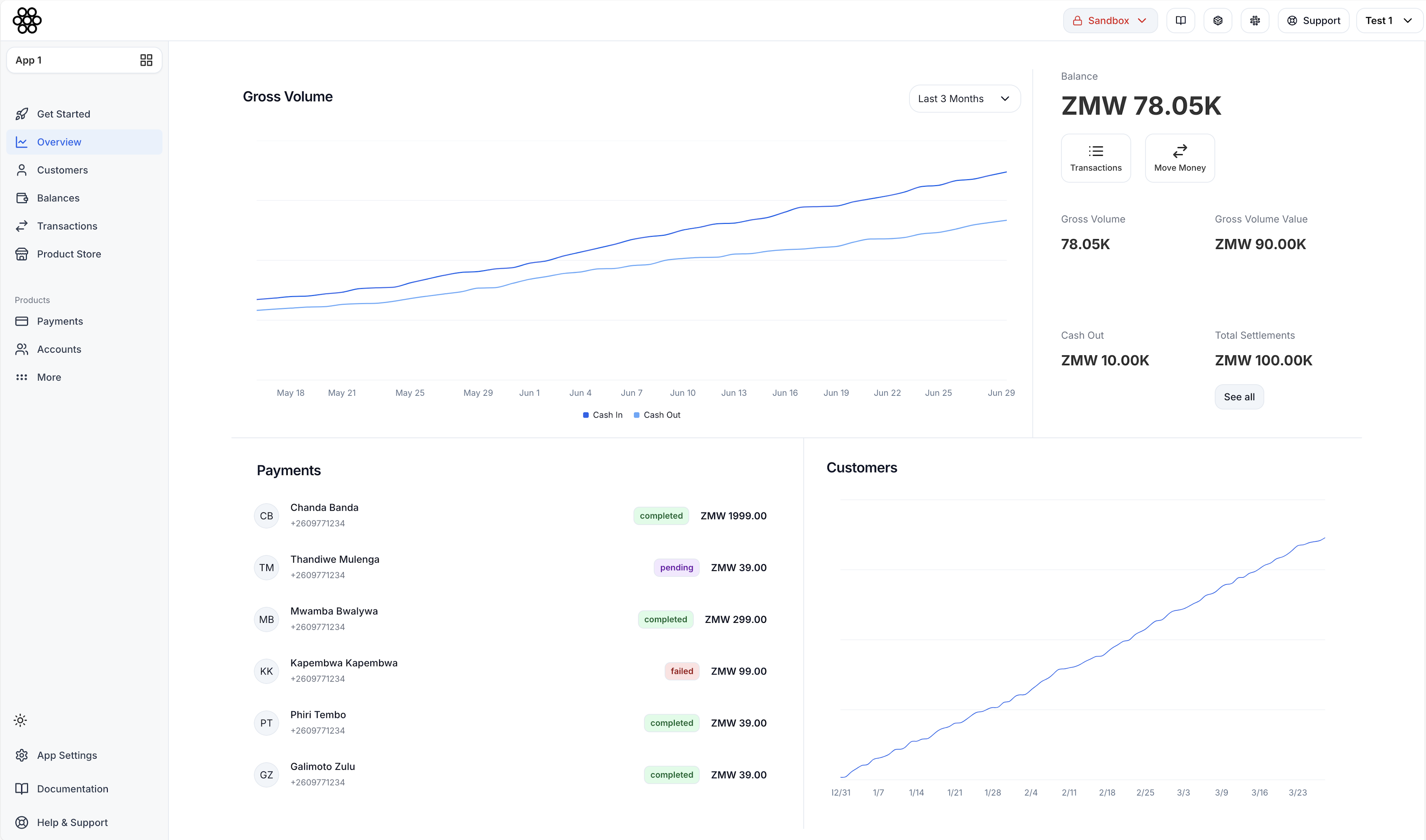
Task: Click the Cash Out legend toggle
Action: pyautogui.click(x=657, y=414)
